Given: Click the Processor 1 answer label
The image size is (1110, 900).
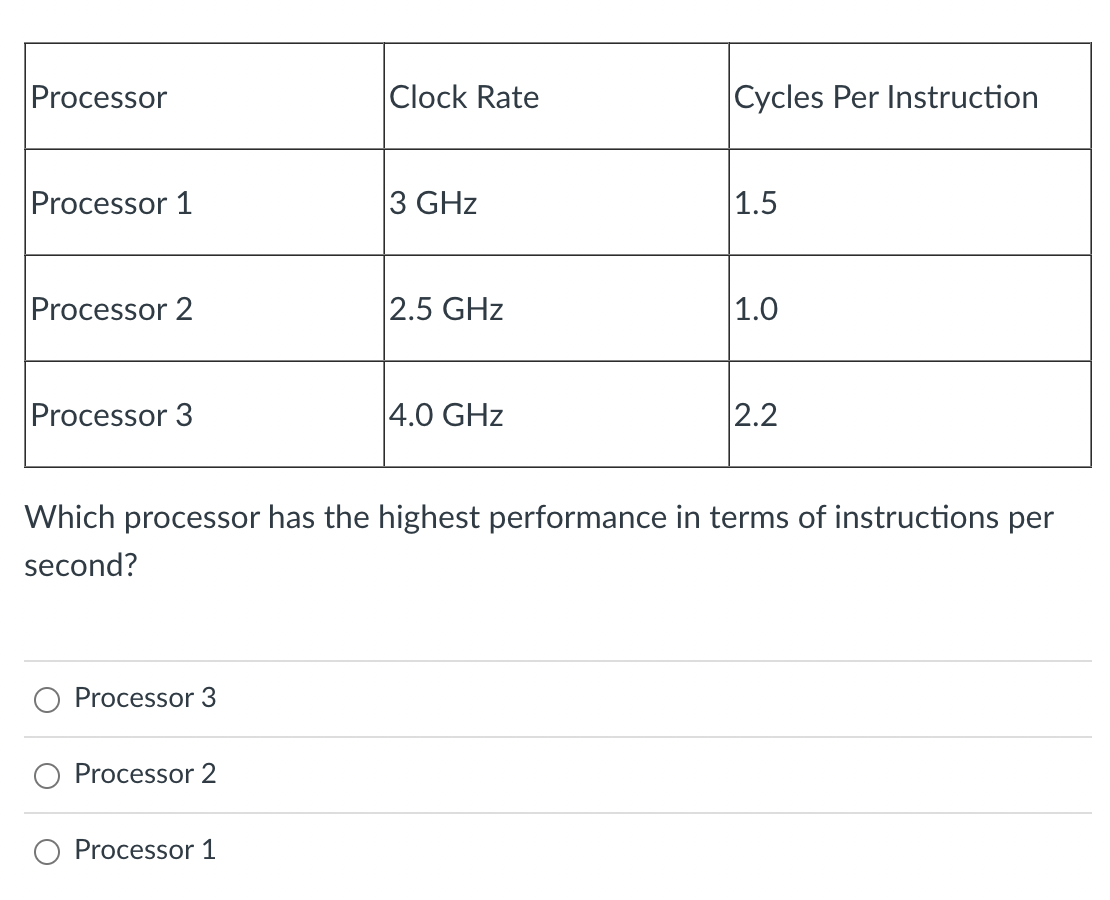Looking at the screenshot, I should coord(144,850).
